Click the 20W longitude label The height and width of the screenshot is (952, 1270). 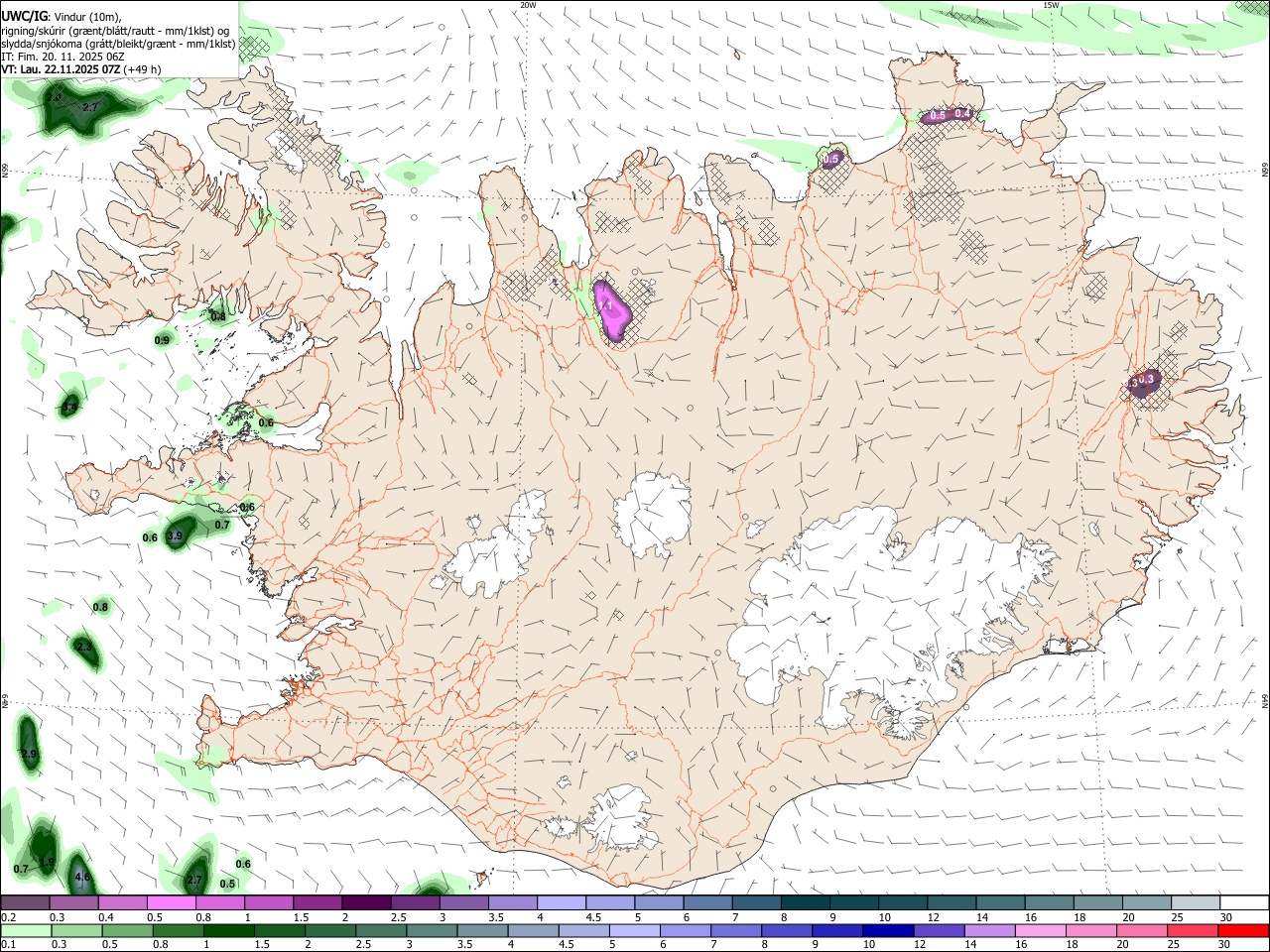click(x=528, y=5)
